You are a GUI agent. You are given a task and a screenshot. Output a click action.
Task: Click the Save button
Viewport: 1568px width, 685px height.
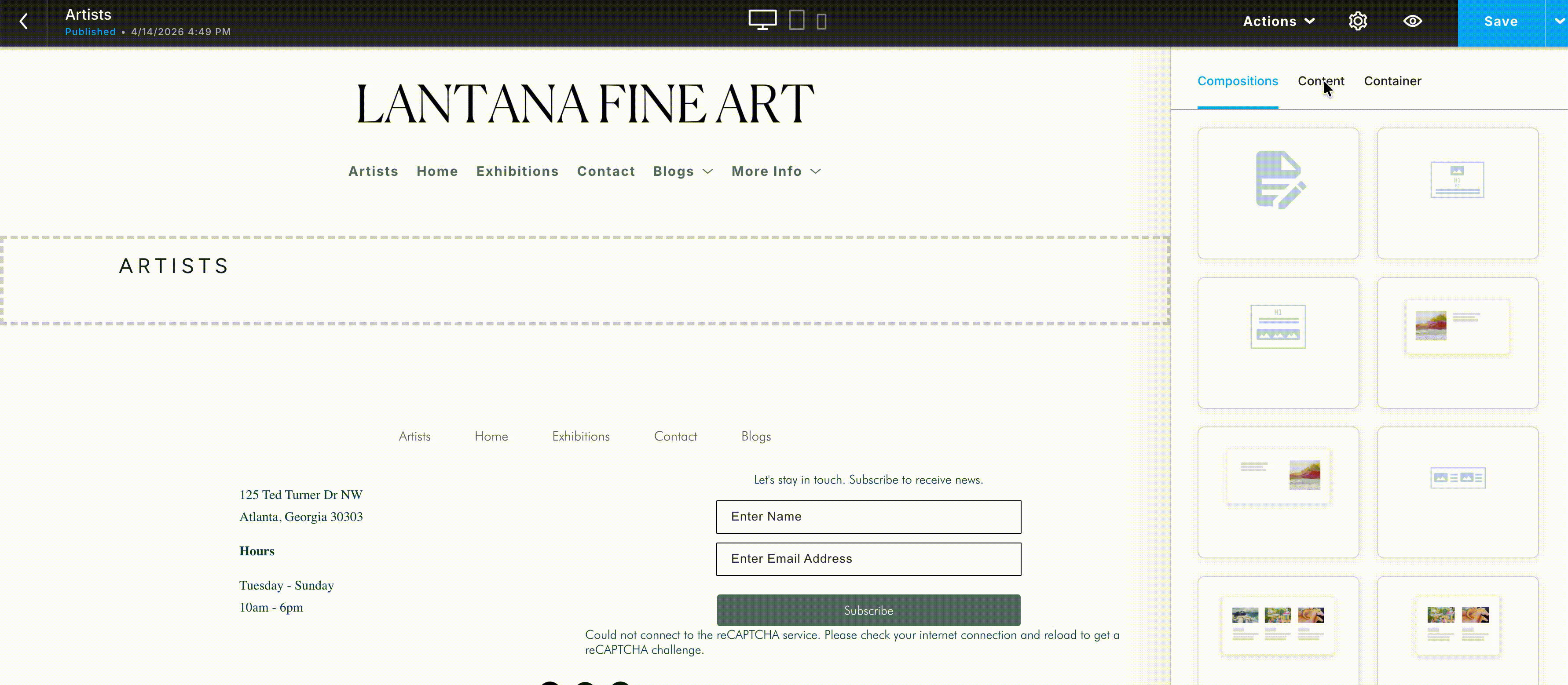pos(1500,21)
